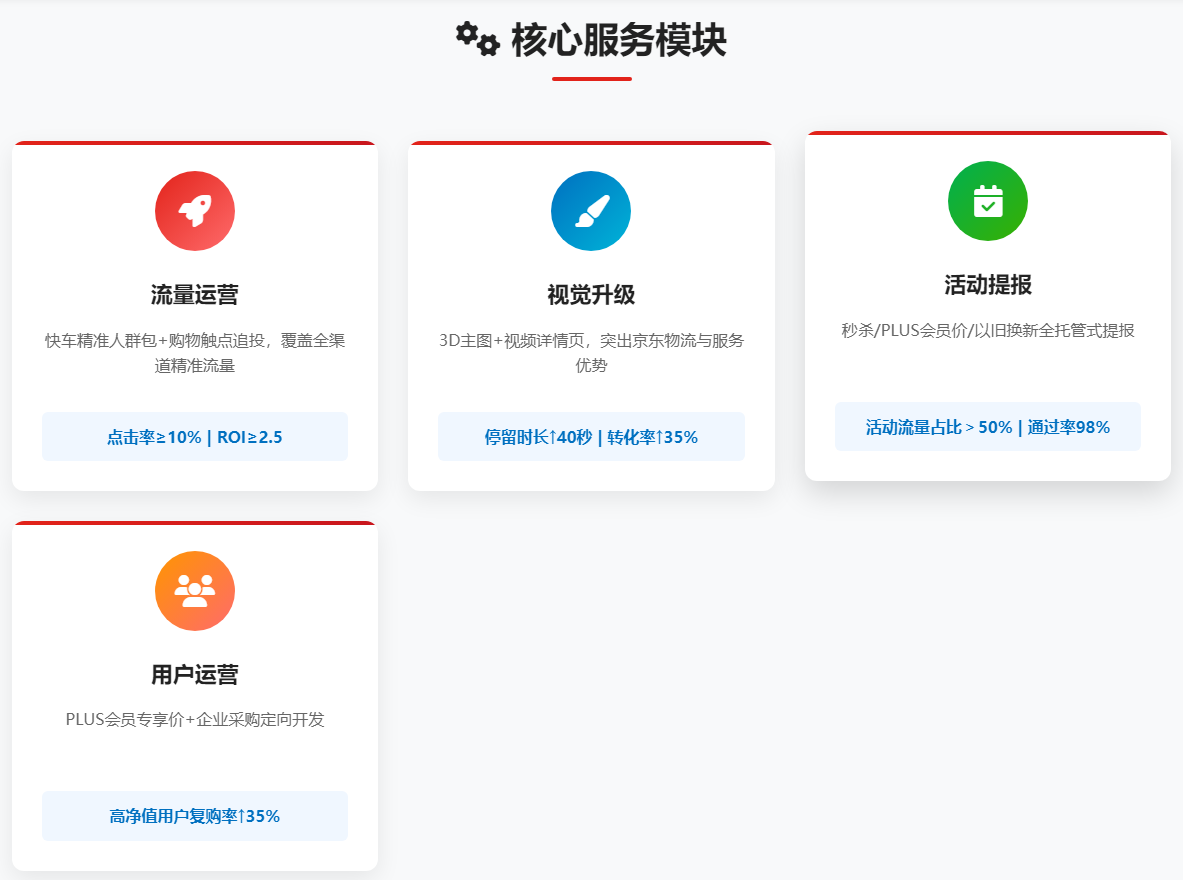
Task: Click the 快车精准人群包 description text
Action: coord(195,353)
